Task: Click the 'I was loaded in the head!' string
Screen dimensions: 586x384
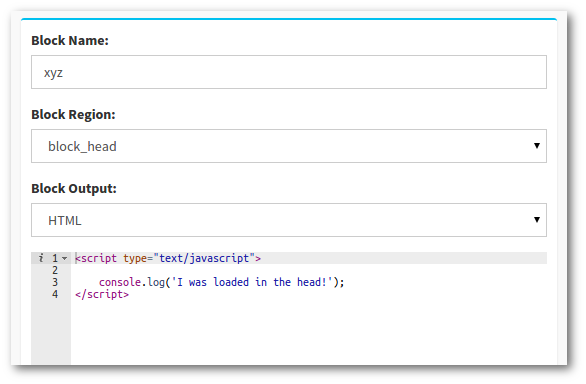Action: (252, 282)
